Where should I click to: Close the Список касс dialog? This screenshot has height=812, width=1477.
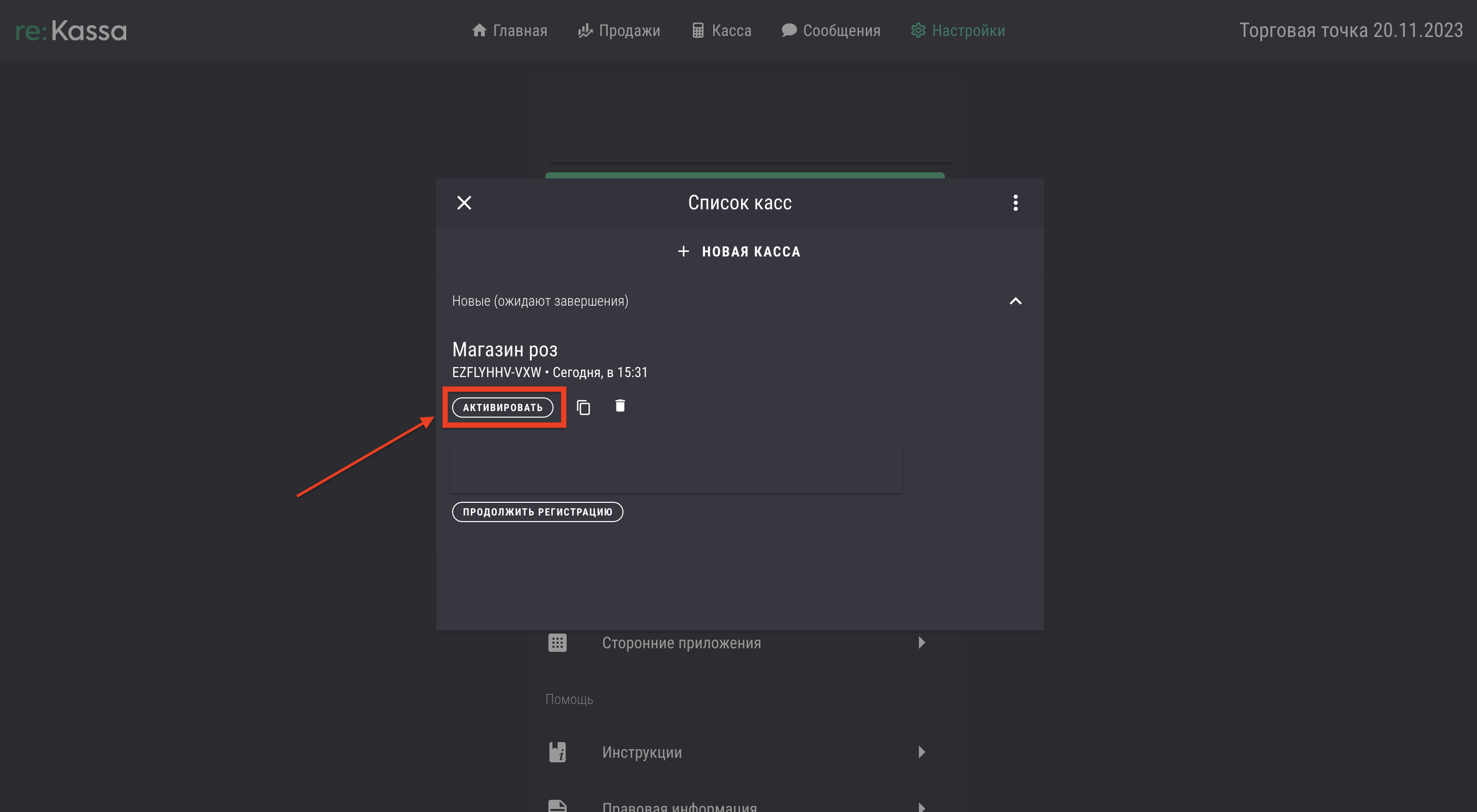point(464,202)
